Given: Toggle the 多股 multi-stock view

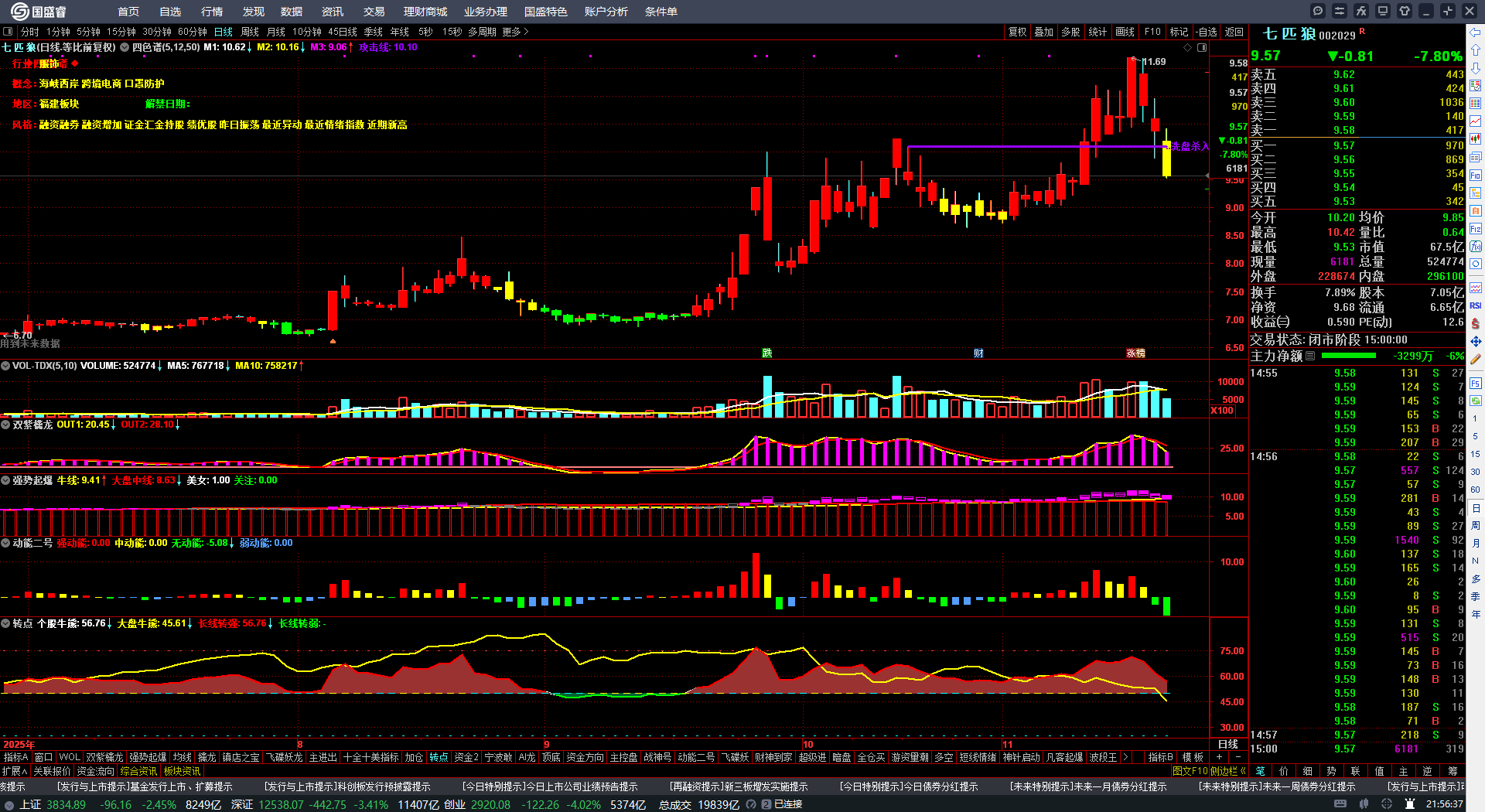Looking at the screenshot, I should 1070,32.
